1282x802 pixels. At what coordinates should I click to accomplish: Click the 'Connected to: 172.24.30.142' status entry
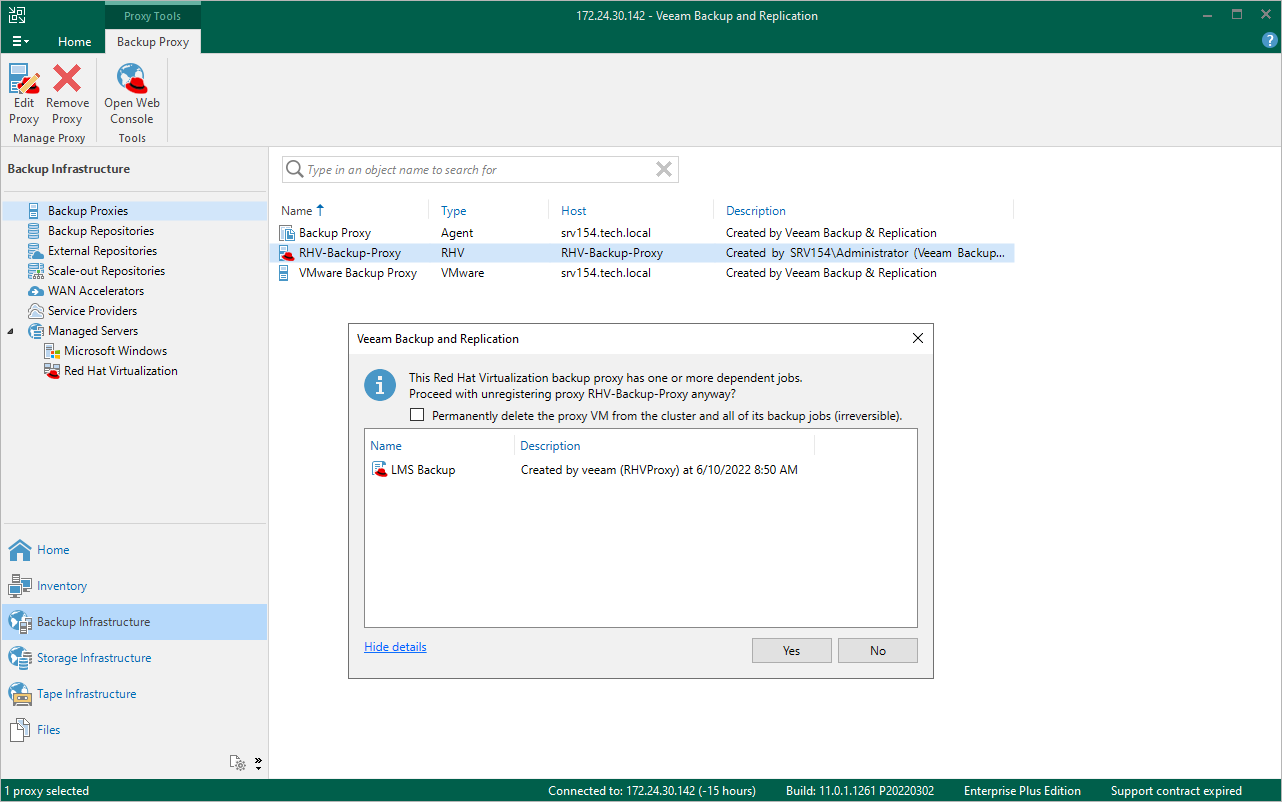point(652,791)
